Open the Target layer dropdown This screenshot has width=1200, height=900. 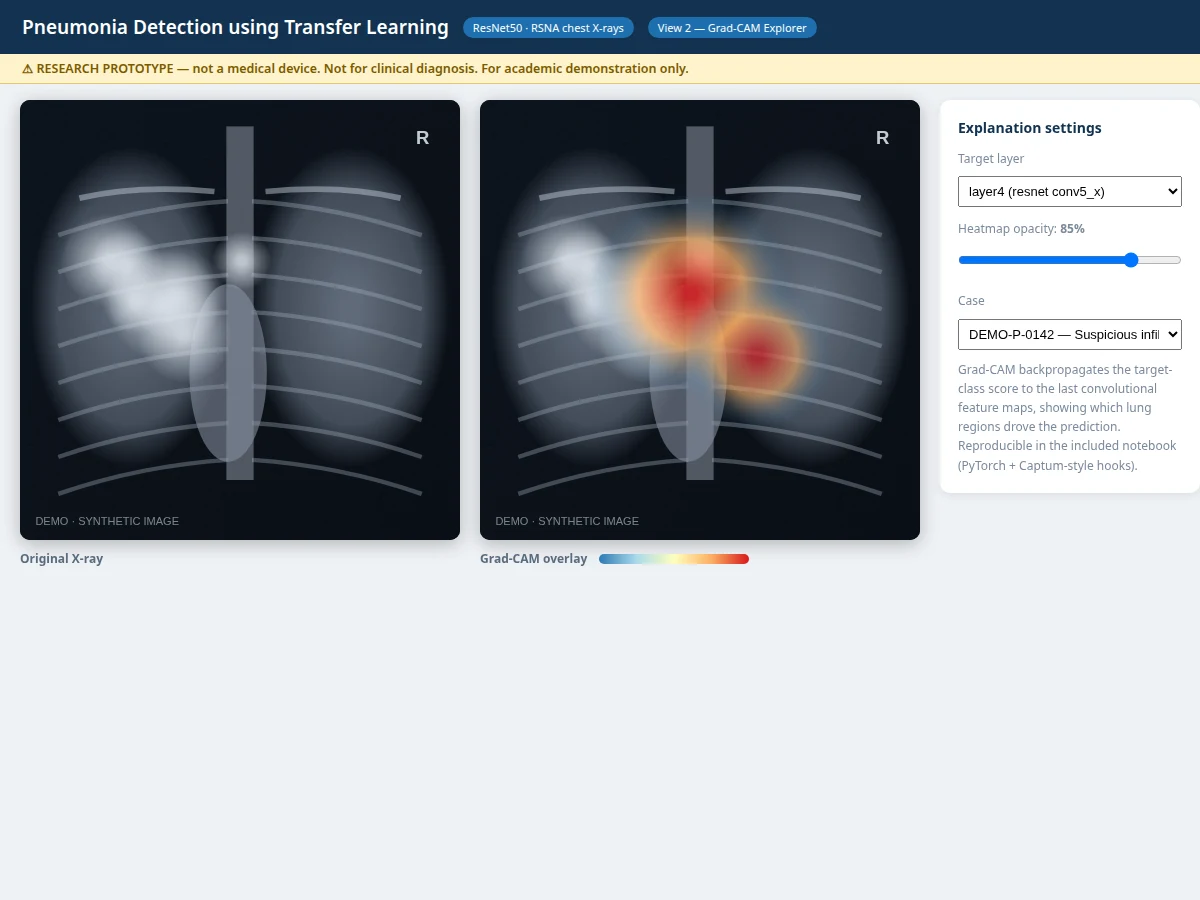(1069, 191)
